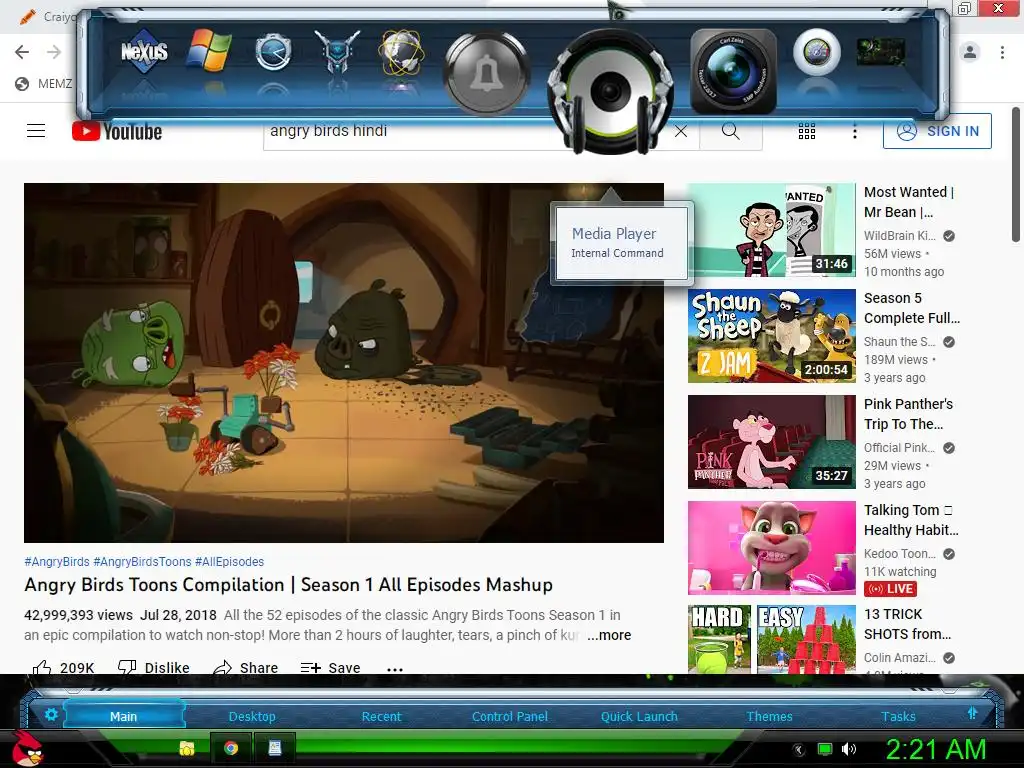Open the Themes tab
Screen dimensions: 1024x768
click(769, 716)
